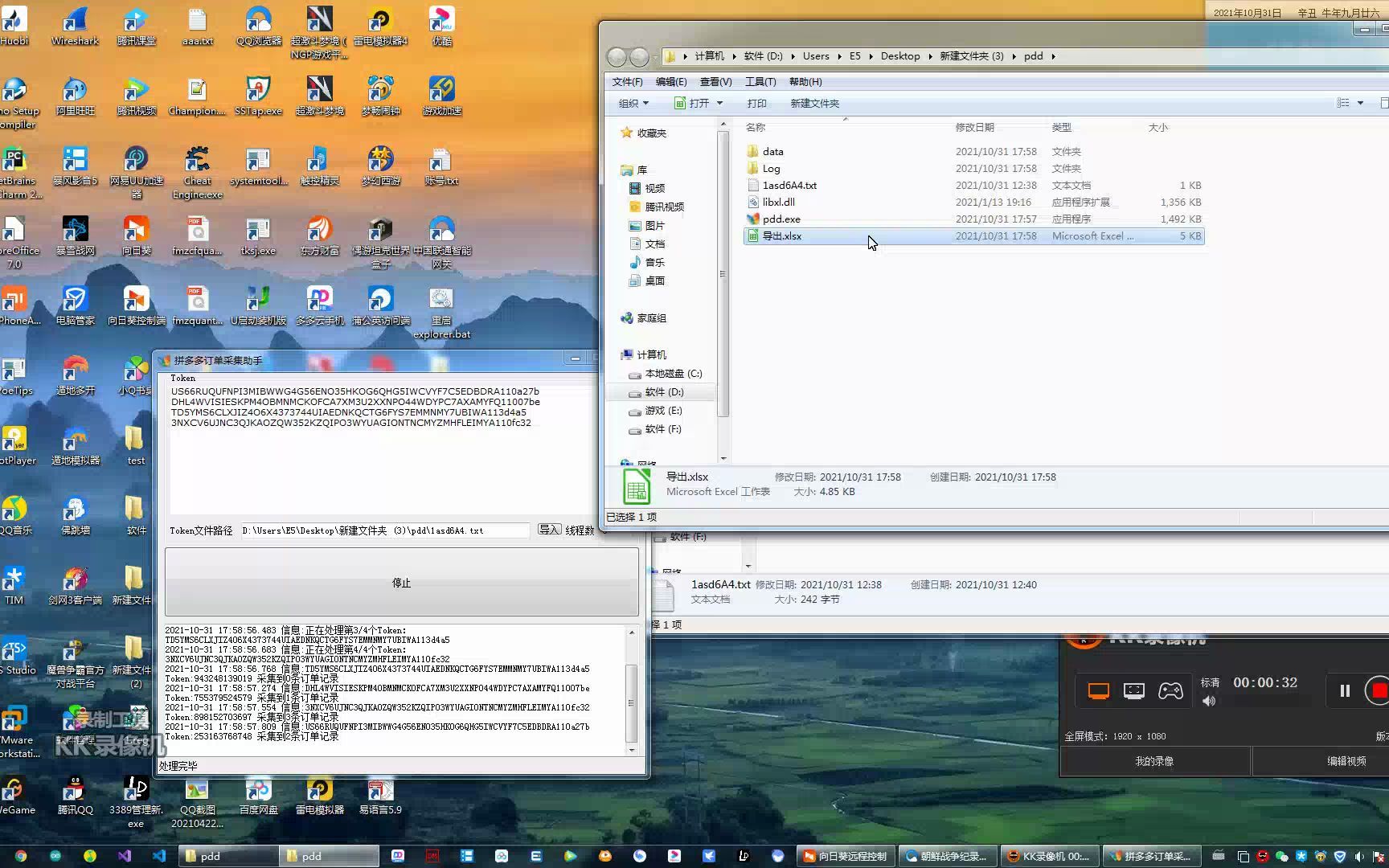
Task: Click the large 停止 button
Action: pyautogui.click(x=401, y=583)
